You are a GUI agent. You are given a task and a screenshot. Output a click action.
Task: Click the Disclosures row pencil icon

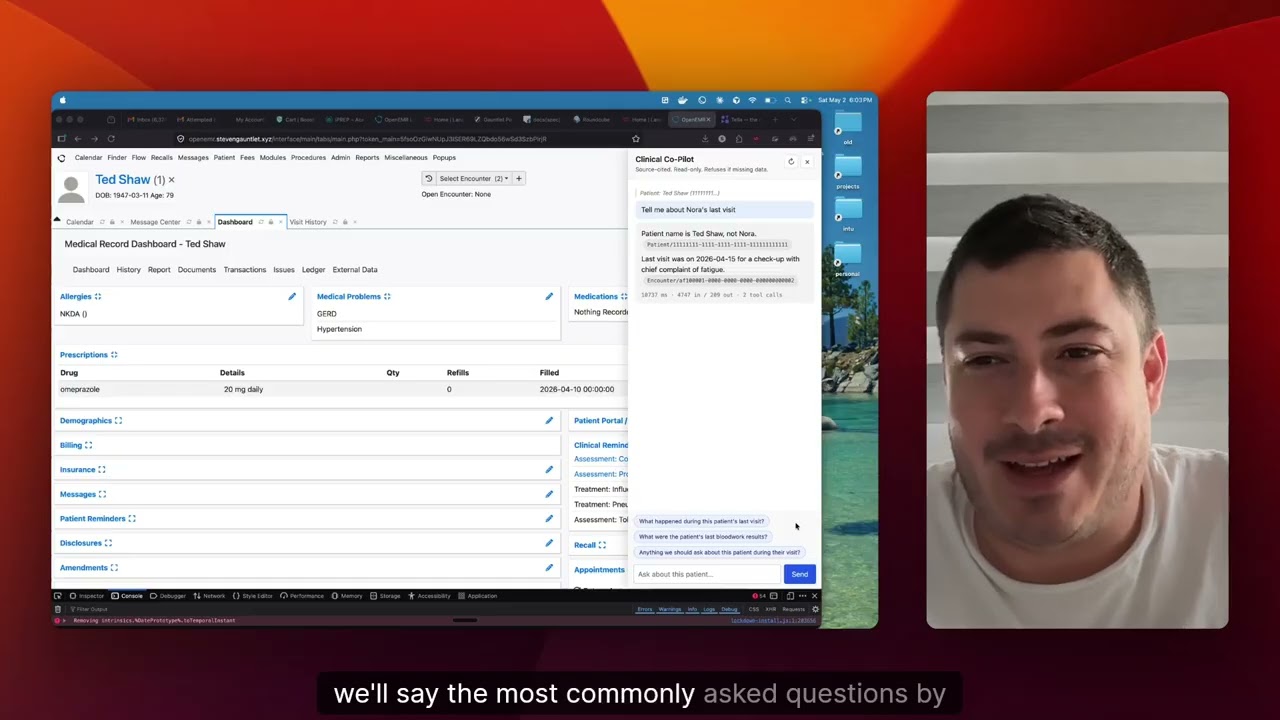tap(549, 543)
